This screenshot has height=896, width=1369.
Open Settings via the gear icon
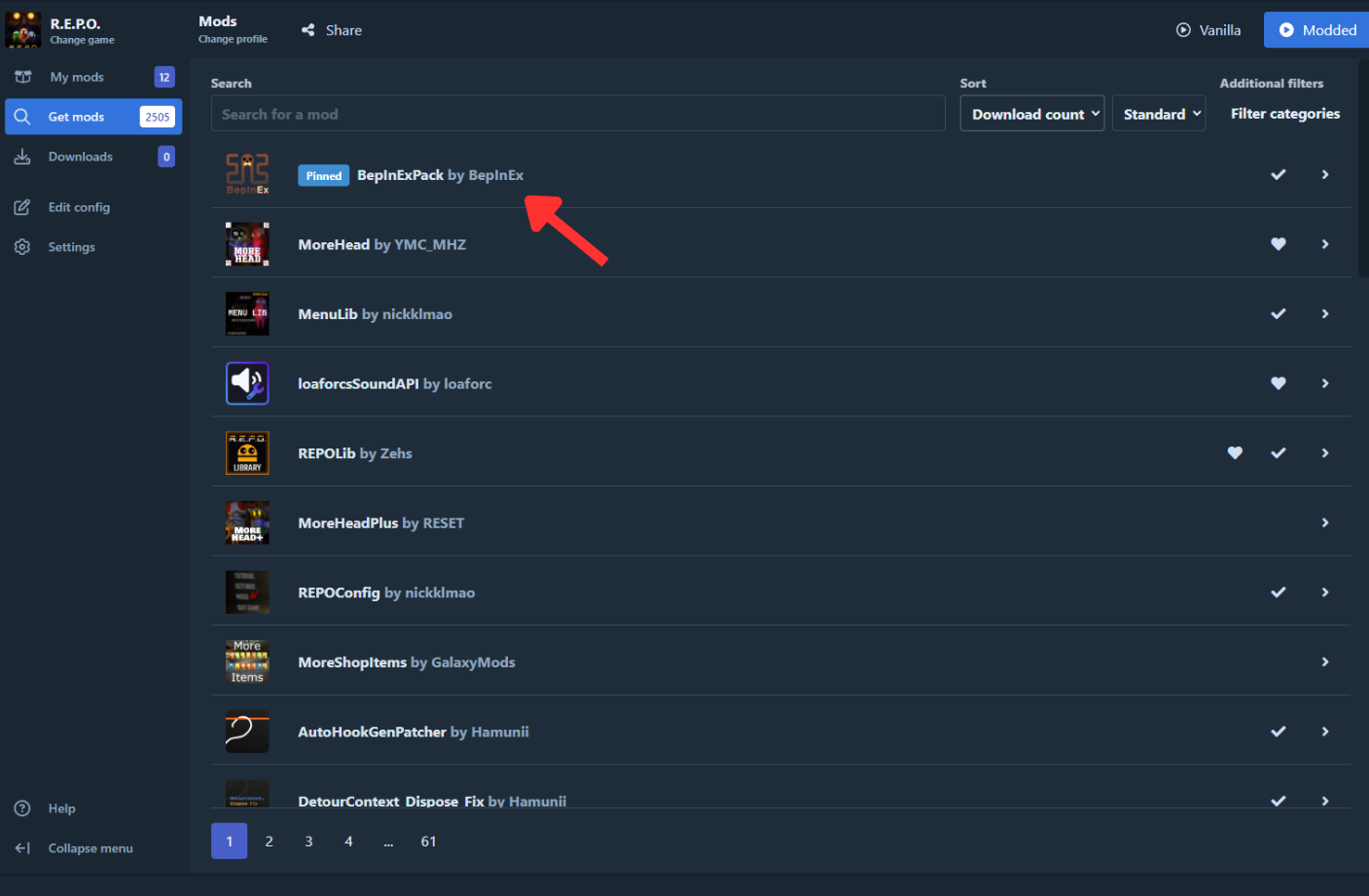[x=22, y=247]
